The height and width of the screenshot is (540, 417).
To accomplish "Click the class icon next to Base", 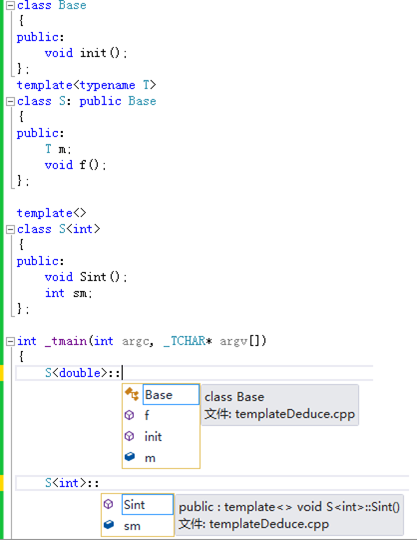I will [132, 394].
